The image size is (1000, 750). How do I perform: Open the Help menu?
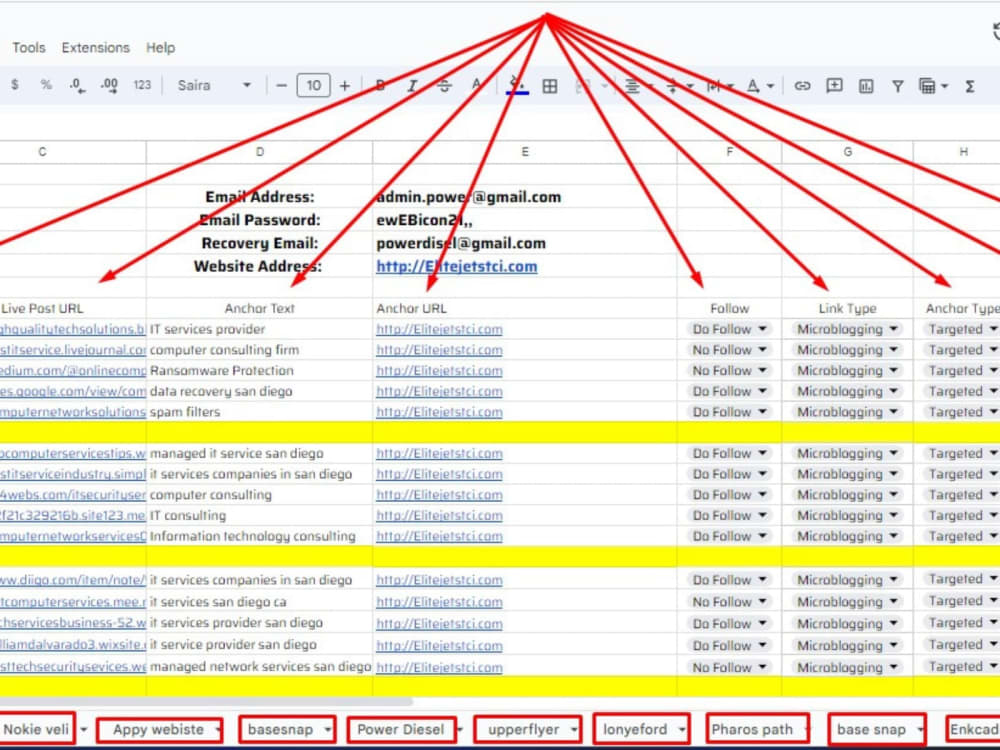pyautogui.click(x=161, y=48)
